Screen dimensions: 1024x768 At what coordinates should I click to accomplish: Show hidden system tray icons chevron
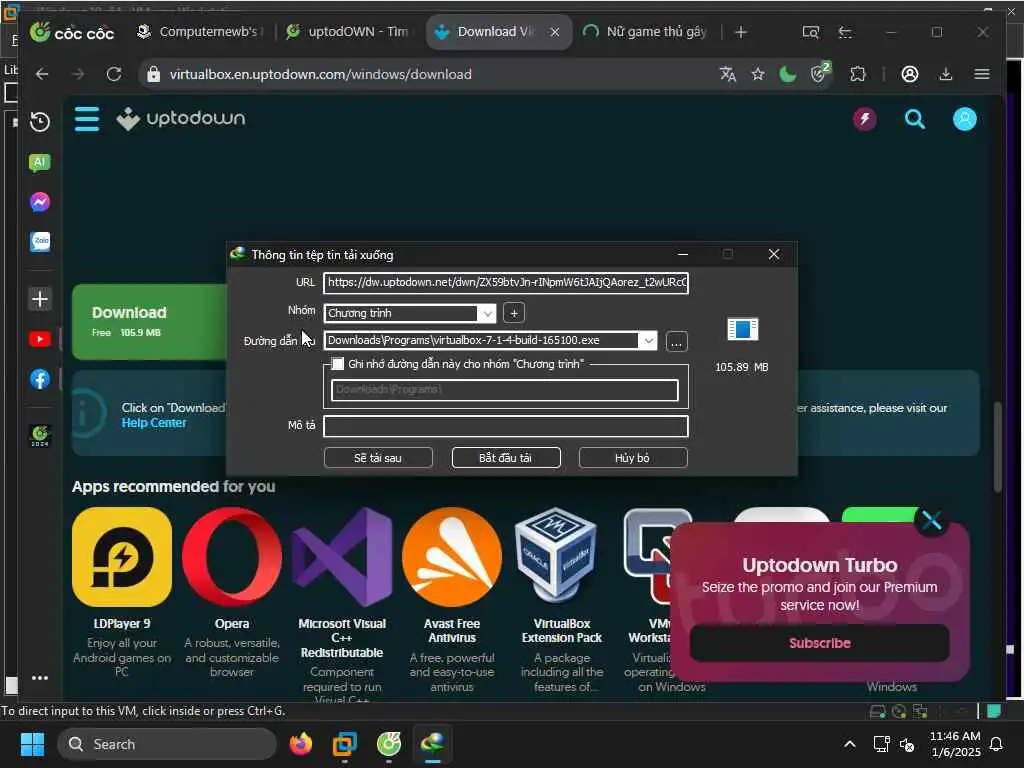click(x=850, y=744)
